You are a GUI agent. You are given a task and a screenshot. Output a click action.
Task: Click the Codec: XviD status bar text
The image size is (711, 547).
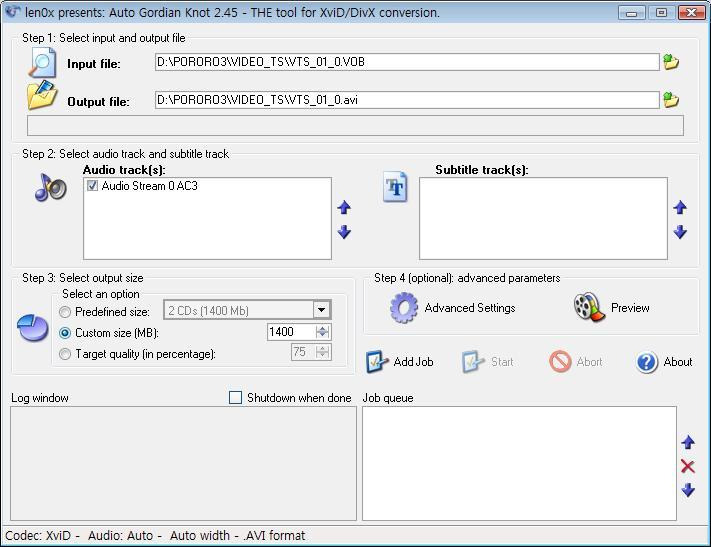(x=38, y=536)
